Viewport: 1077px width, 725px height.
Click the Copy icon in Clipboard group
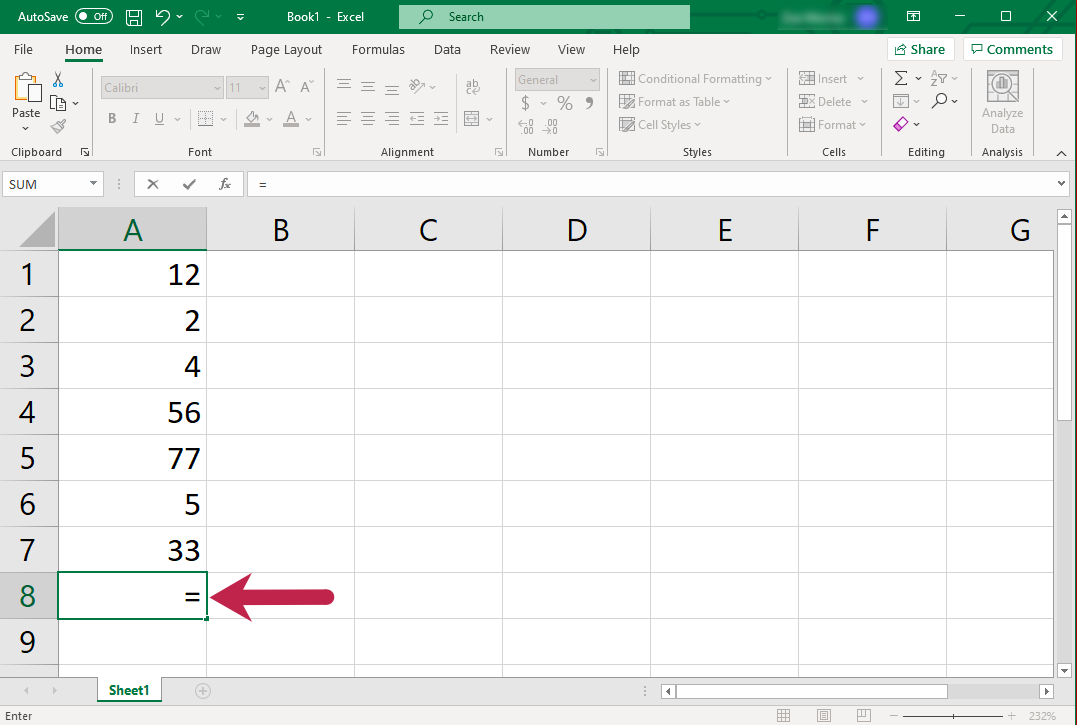pos(58,103)
